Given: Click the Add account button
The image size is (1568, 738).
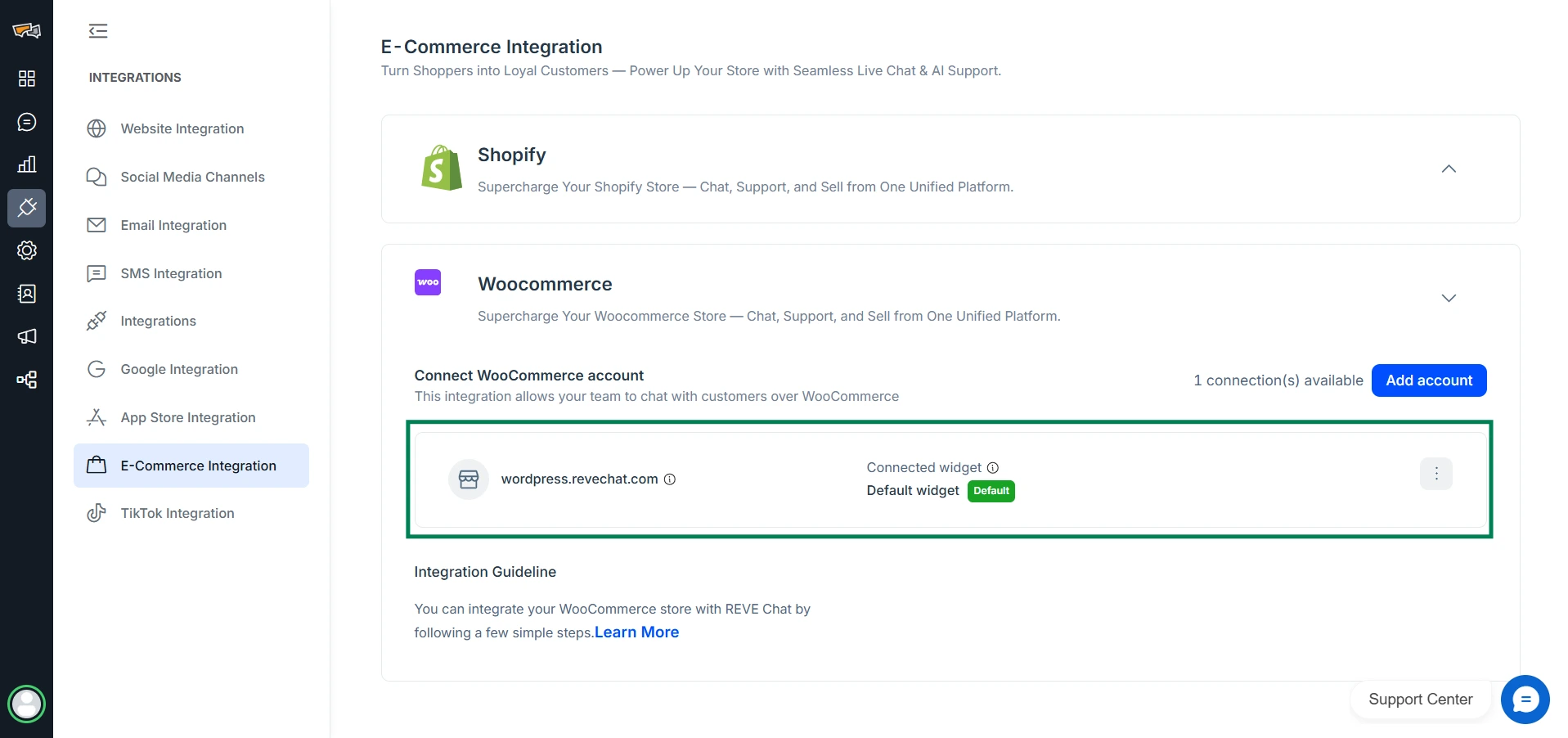Looking at the screenshot, I should pyautogui.click(x=1429, y=380).
